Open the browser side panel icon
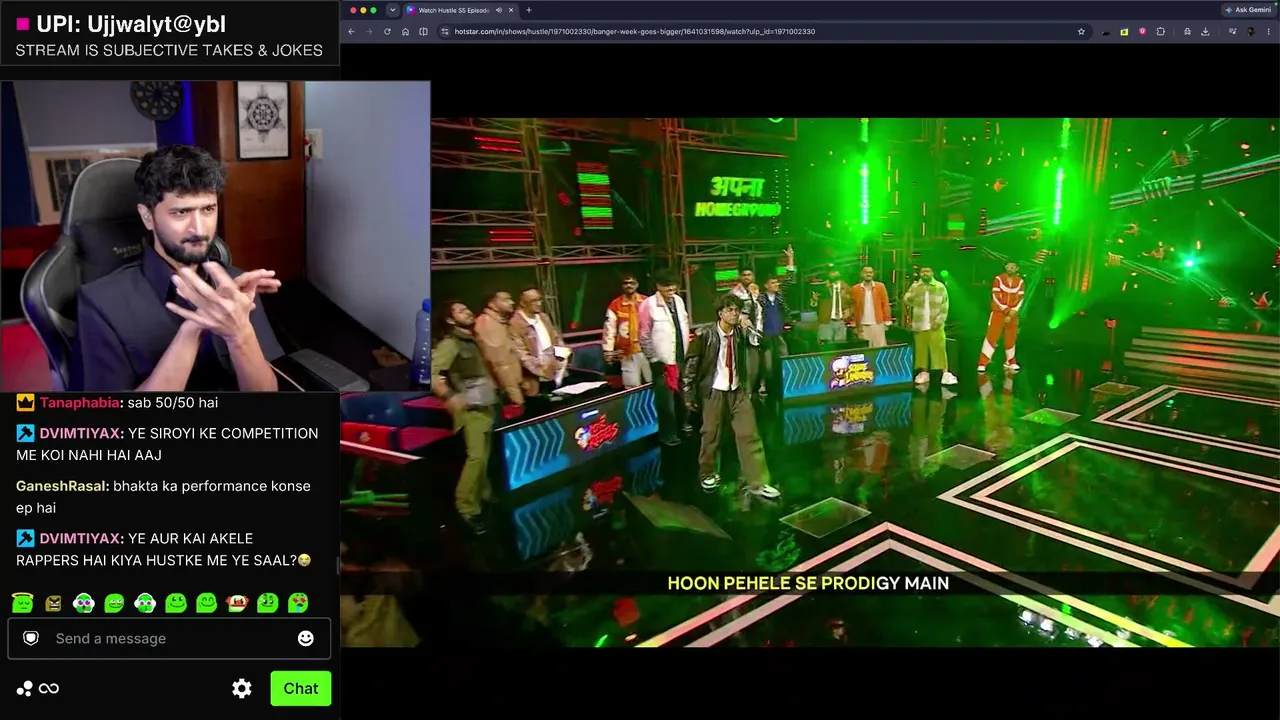Image resolution: width=1280 pixels, height=720 pixels. tap(423, 32)
